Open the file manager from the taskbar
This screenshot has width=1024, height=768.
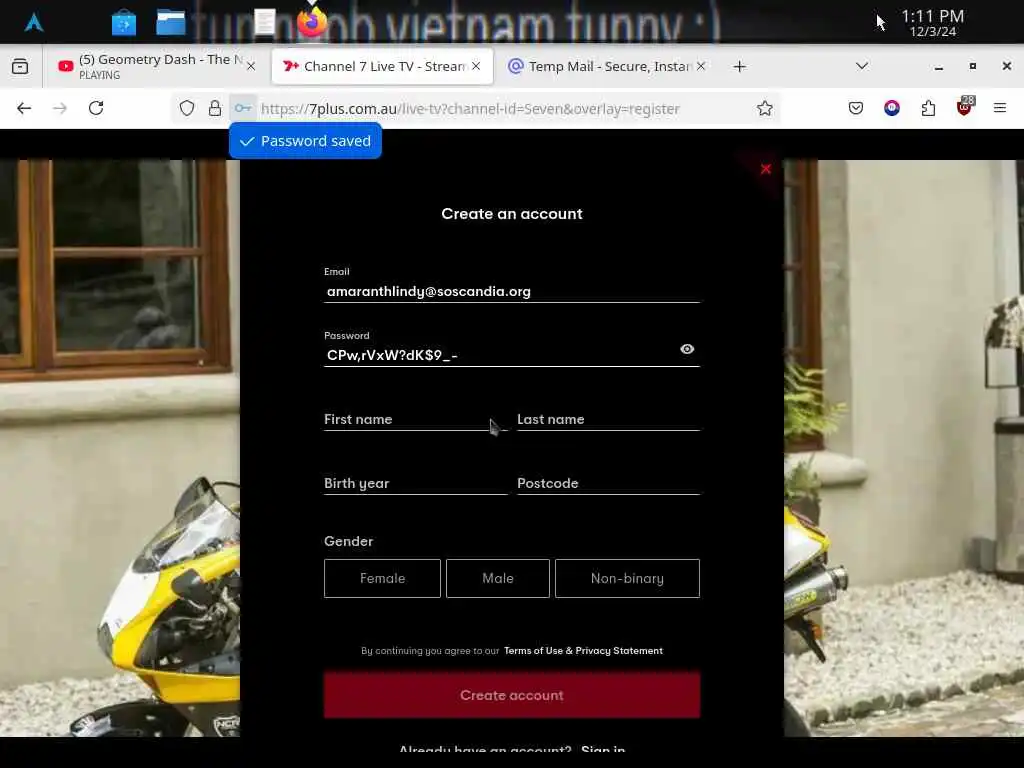170,22
